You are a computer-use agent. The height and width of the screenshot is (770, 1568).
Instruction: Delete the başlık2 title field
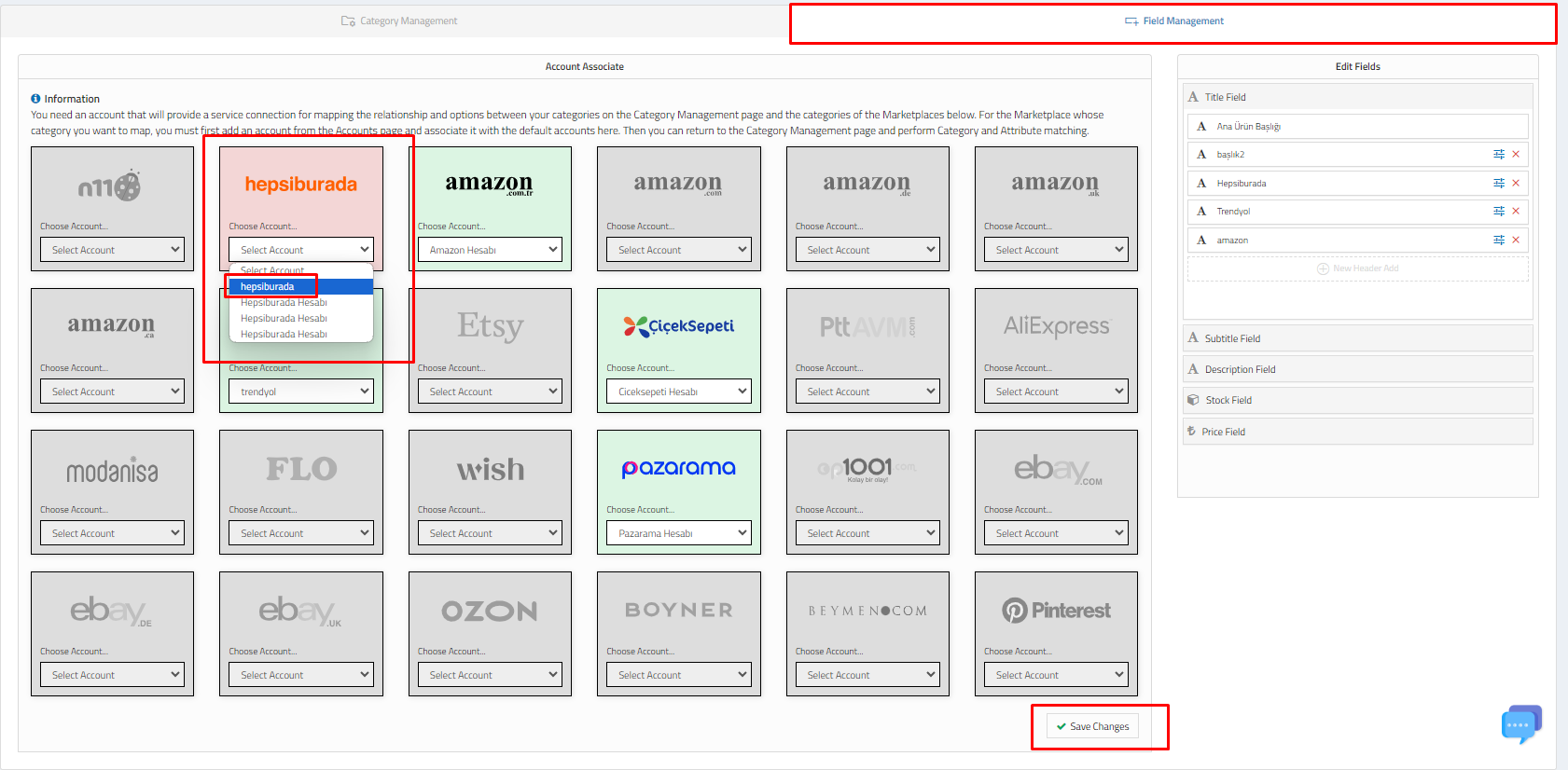(1516, 155)
